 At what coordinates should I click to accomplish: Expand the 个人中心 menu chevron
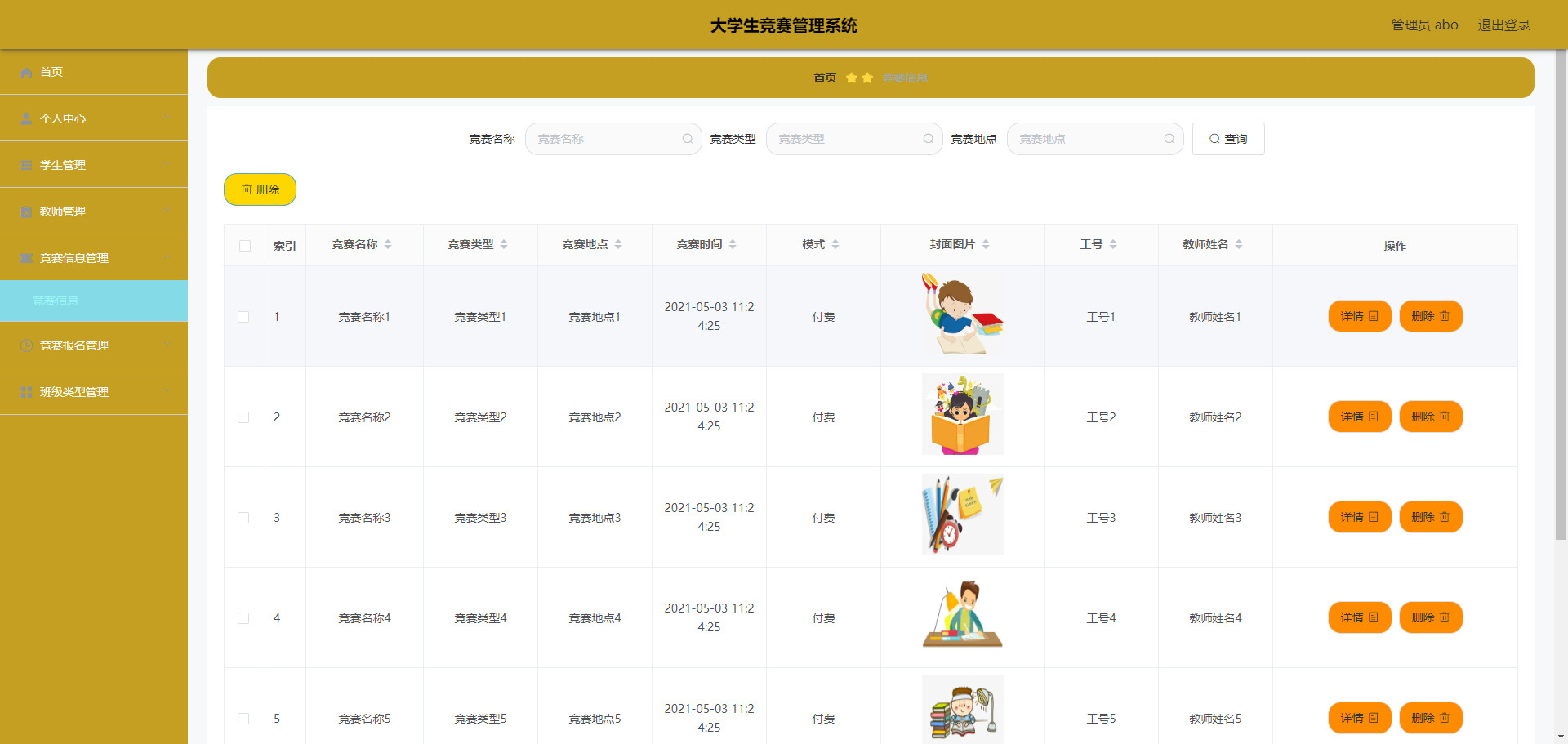pyautogui.click(x=167, y=118)
